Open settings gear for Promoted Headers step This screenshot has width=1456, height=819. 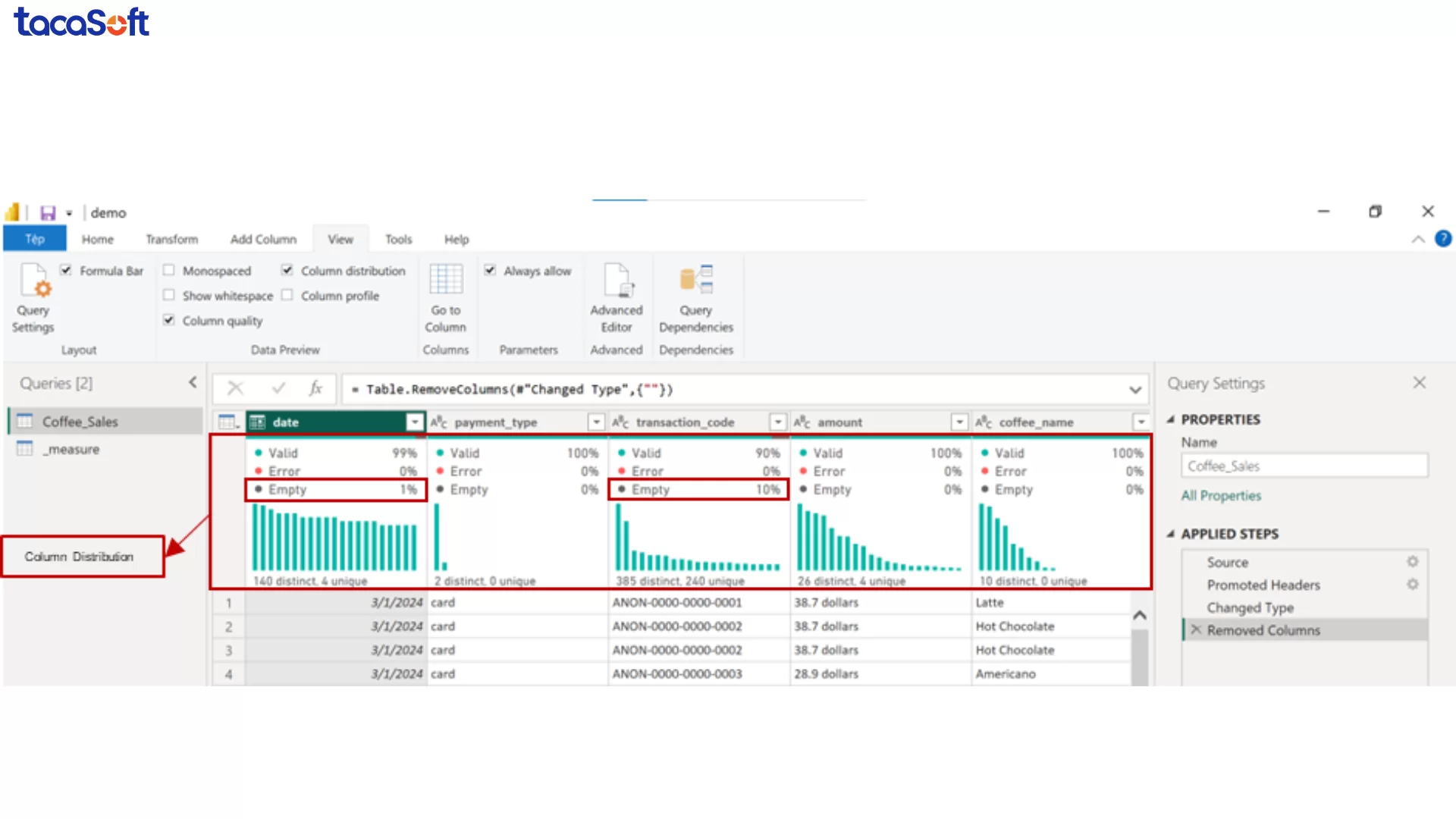1412,585
